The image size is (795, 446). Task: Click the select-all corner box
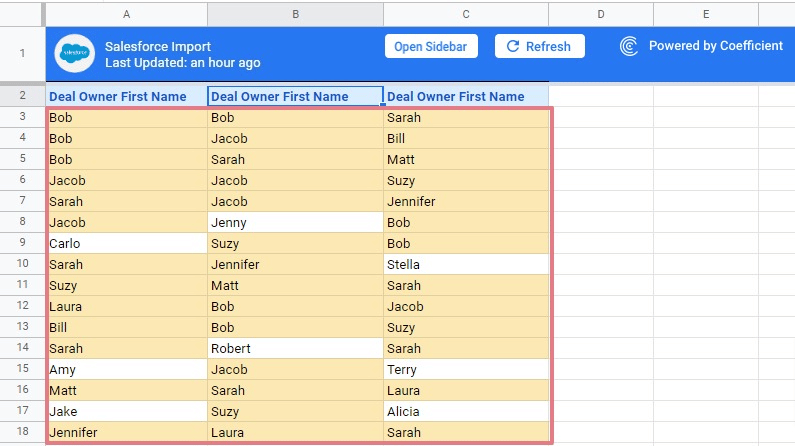point(22,14)
